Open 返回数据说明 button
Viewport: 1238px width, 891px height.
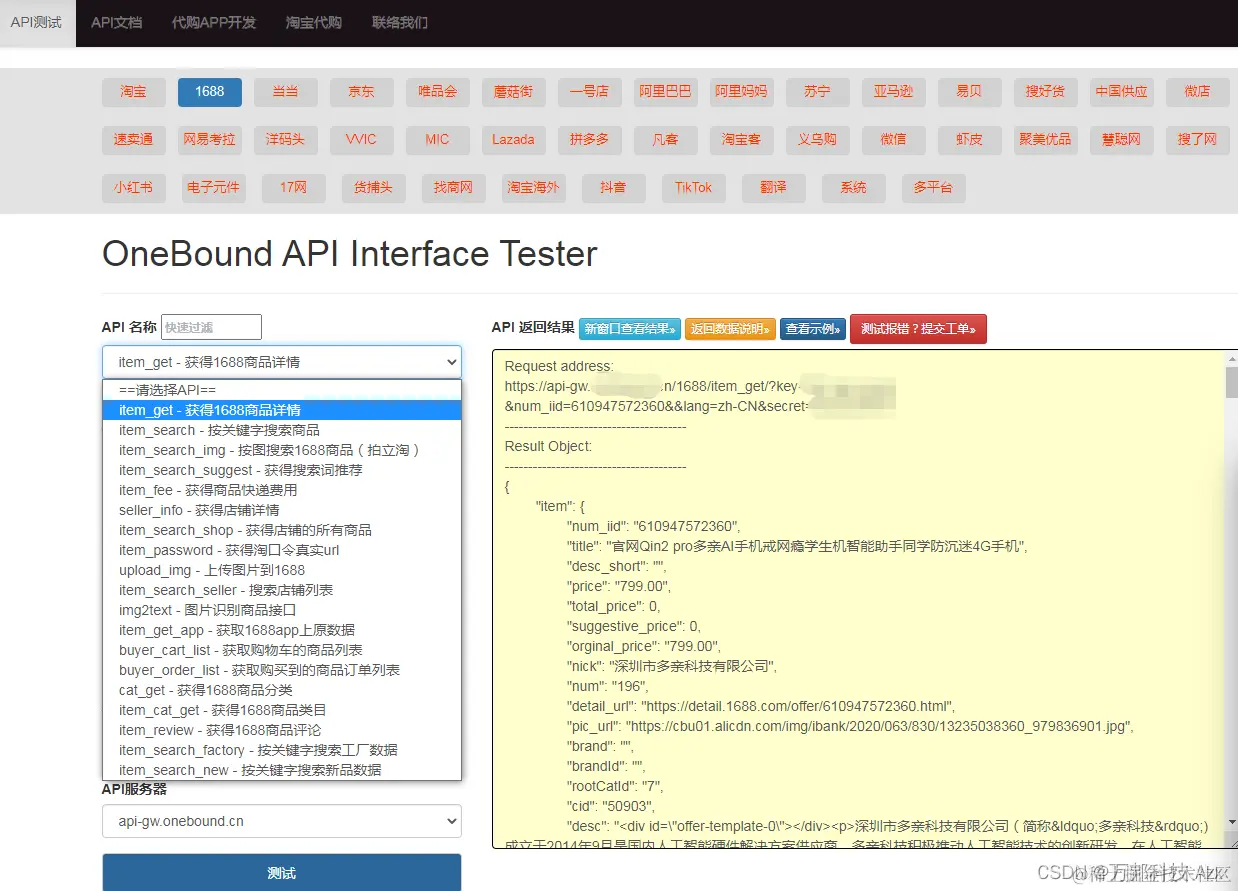pyautogui.click(x=730, y=328)
